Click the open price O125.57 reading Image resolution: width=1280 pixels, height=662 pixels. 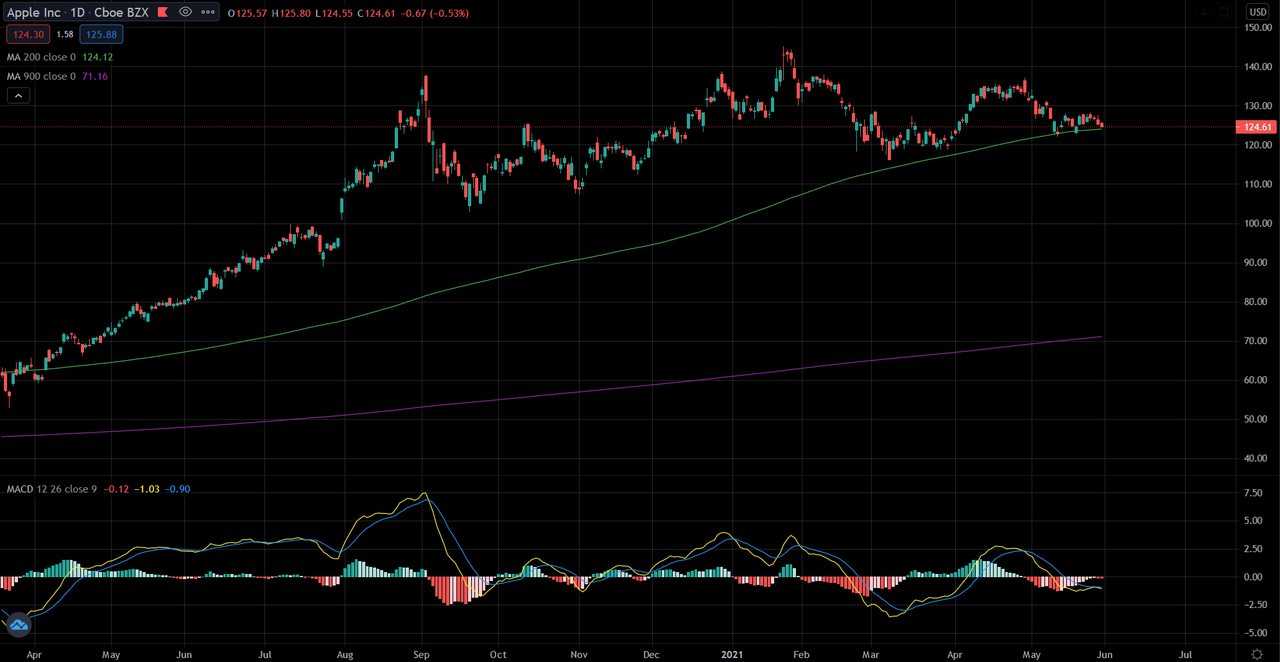point(249,13)
